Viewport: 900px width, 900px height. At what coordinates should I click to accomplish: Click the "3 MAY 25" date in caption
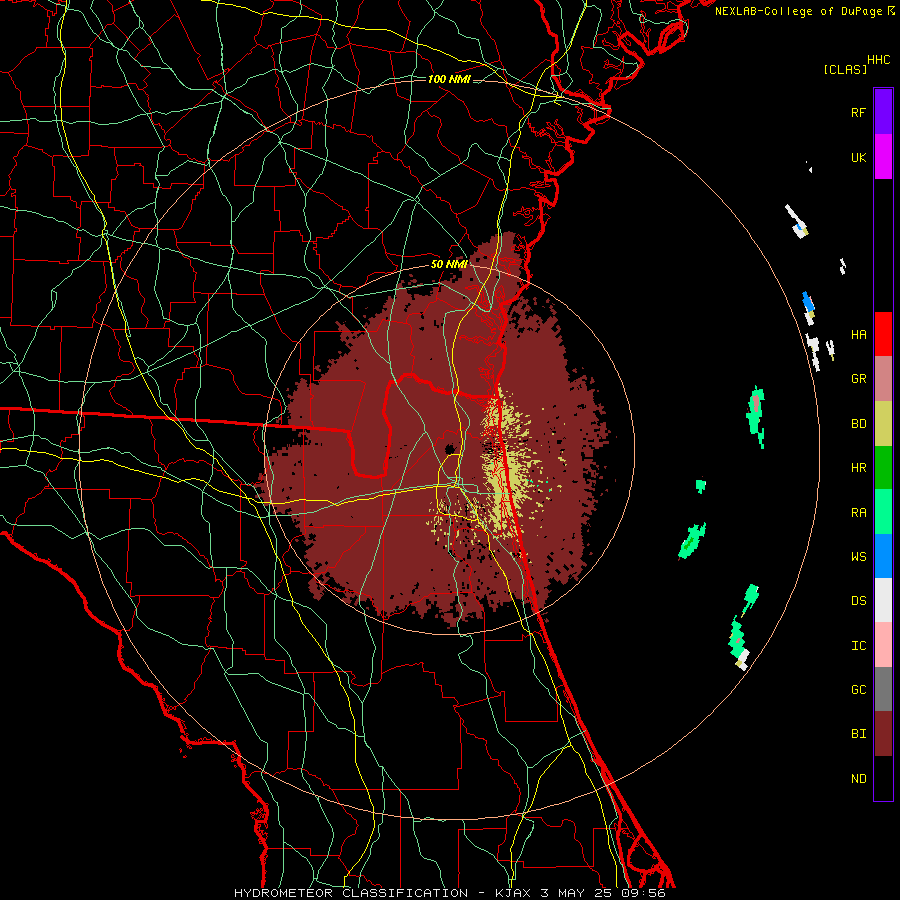[x=578, y=893]
